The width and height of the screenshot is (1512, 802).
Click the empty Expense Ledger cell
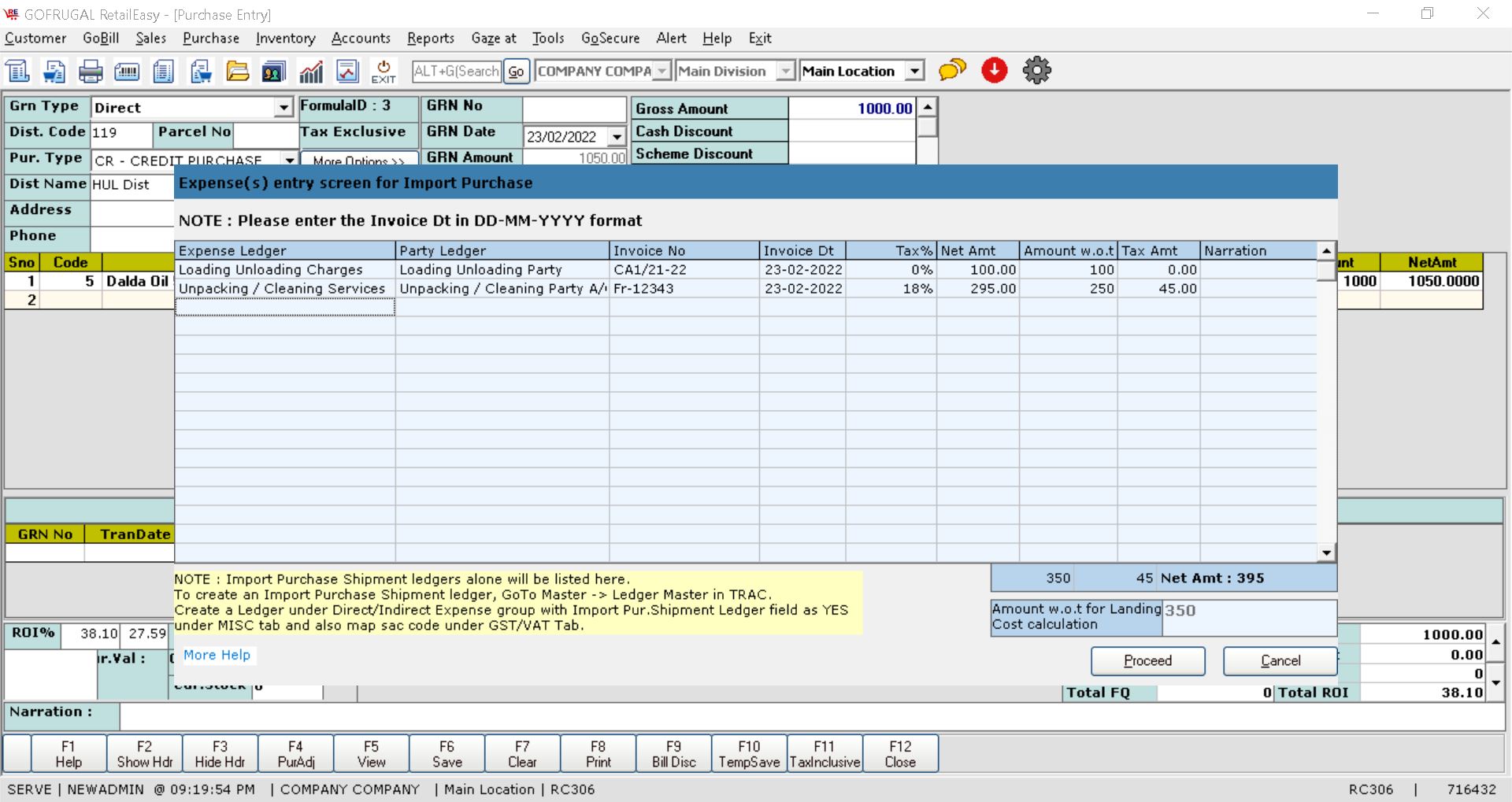click(x=284, y=308)
